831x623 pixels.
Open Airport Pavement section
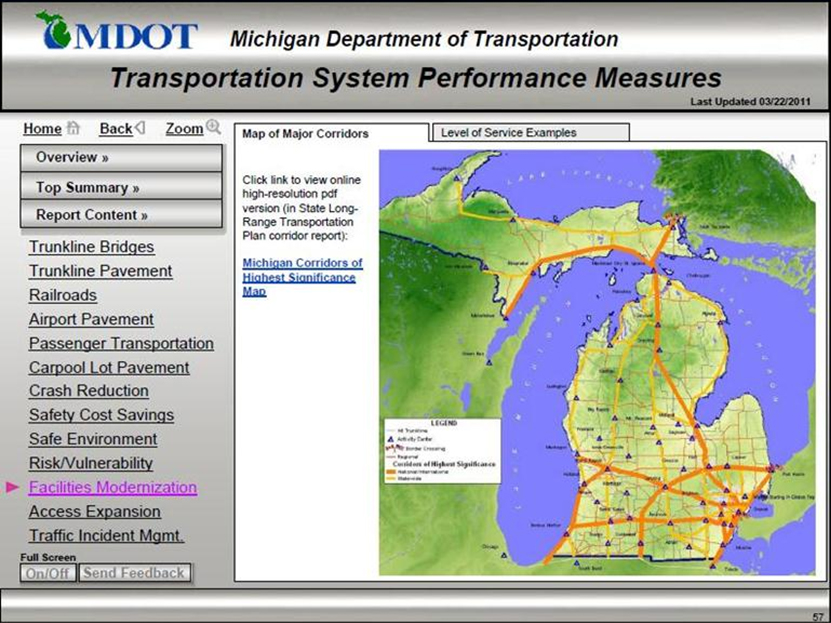[x=91, y=319]
